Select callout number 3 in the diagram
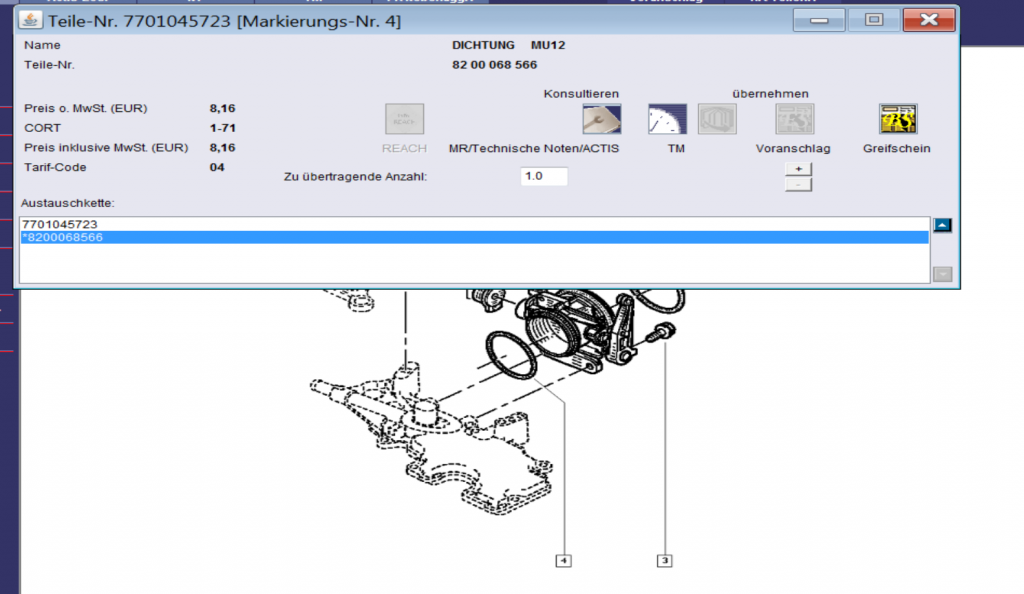The image size is (1024, 594). [664, 561]
